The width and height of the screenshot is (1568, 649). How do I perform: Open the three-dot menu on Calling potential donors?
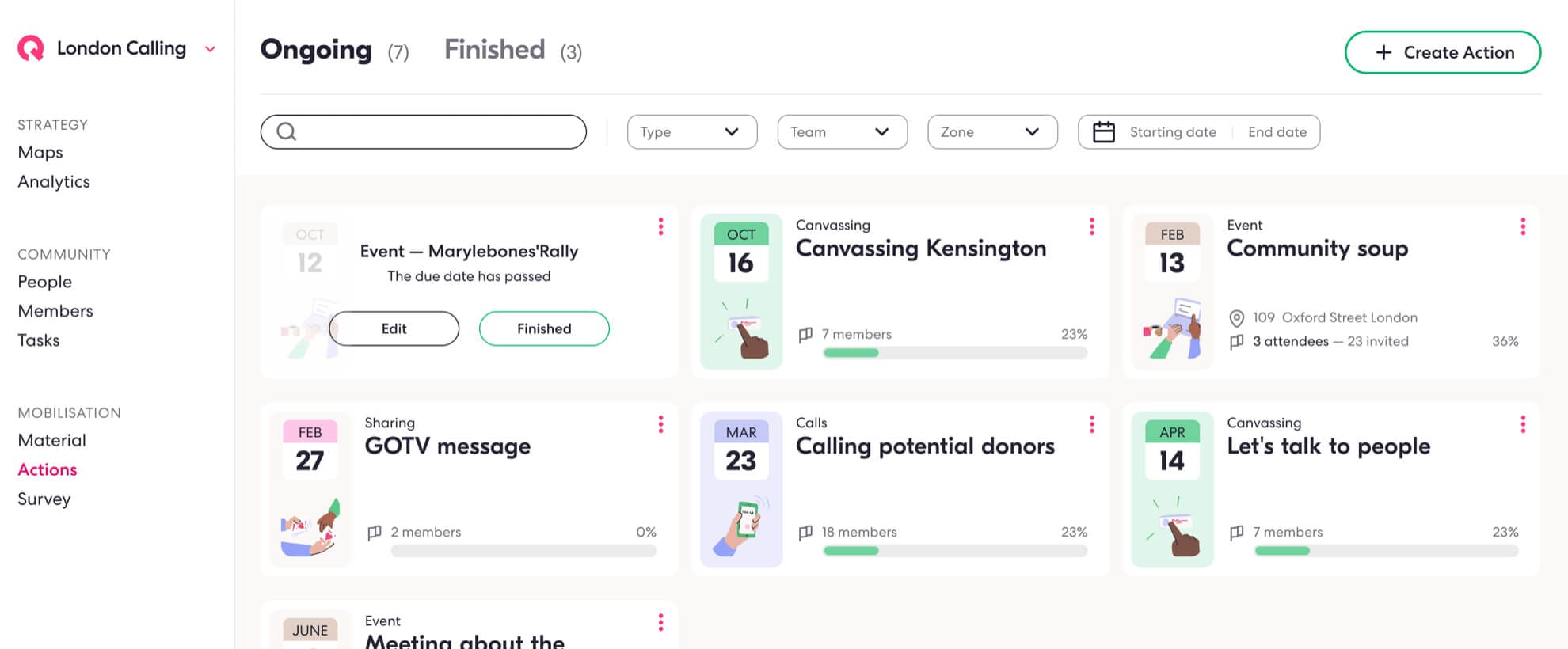(1091, 424)
